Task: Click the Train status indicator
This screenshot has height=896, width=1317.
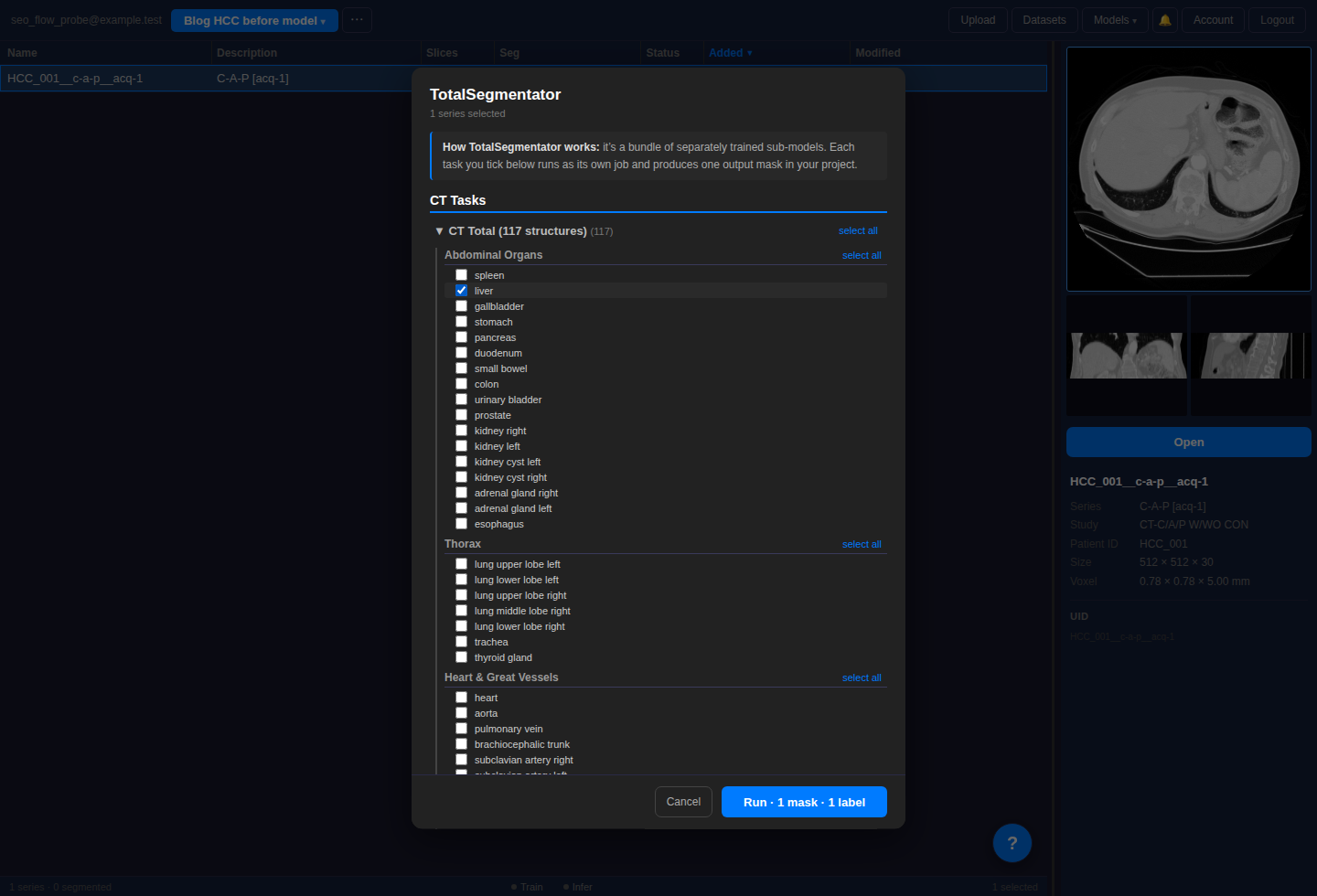Action: 527,887
